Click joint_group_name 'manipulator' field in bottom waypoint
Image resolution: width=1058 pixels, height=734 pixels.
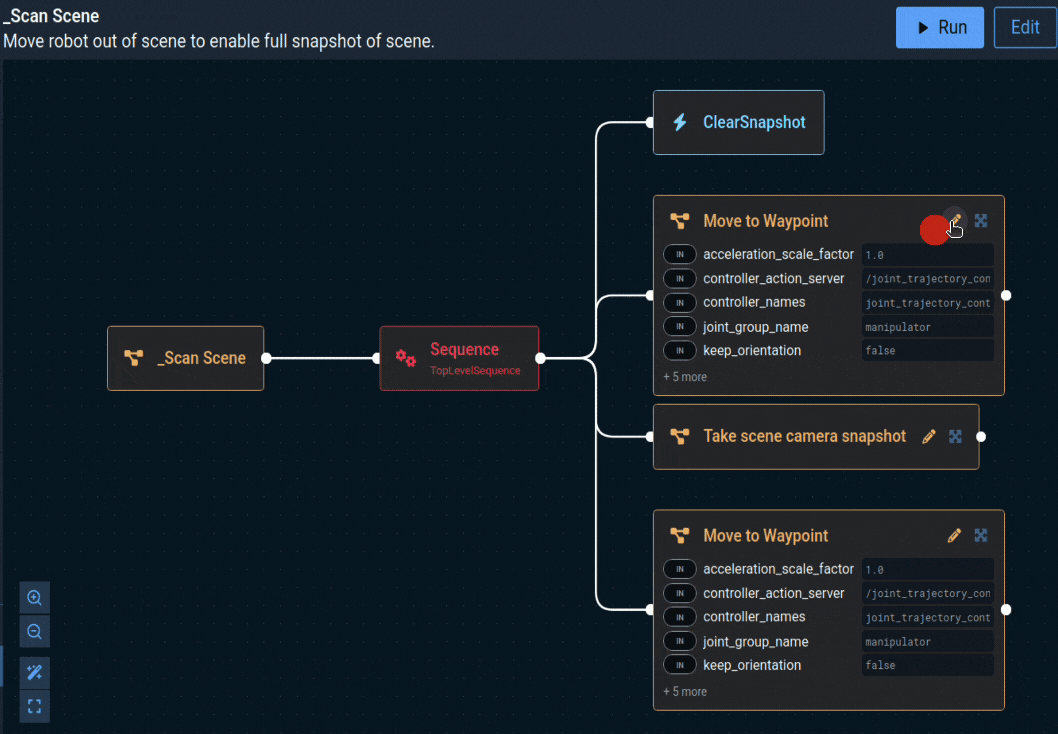(x=928, y=641)
